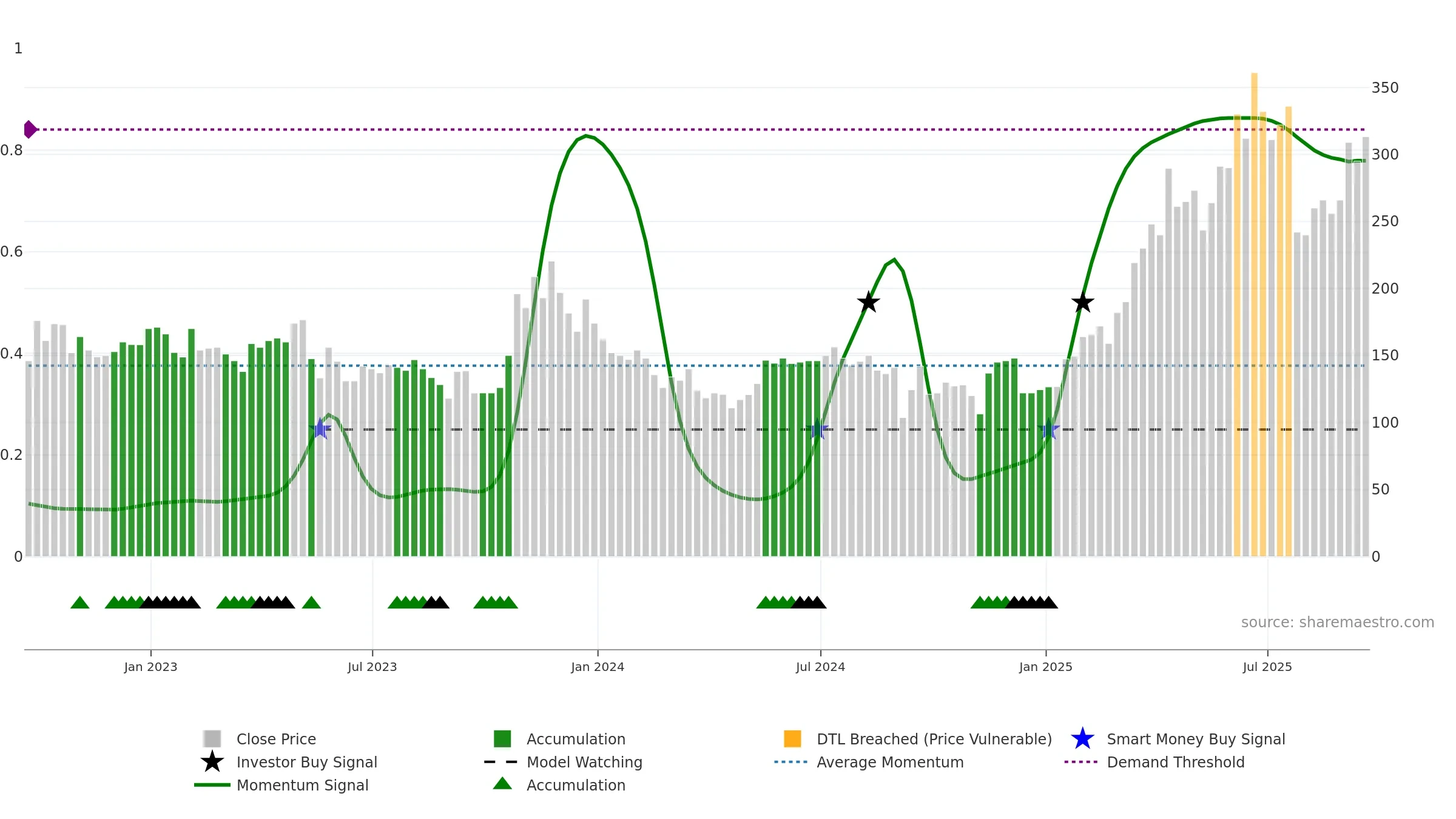This screenshot has width=1456, height=819.
Task: Click the Average Momentum dotted legend marker
Action: click(x=791, y=762)
